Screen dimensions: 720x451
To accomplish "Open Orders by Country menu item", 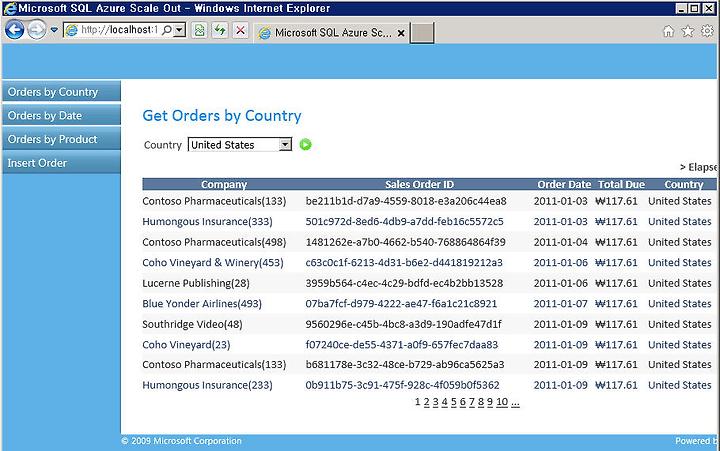I will tap(61, 92).
